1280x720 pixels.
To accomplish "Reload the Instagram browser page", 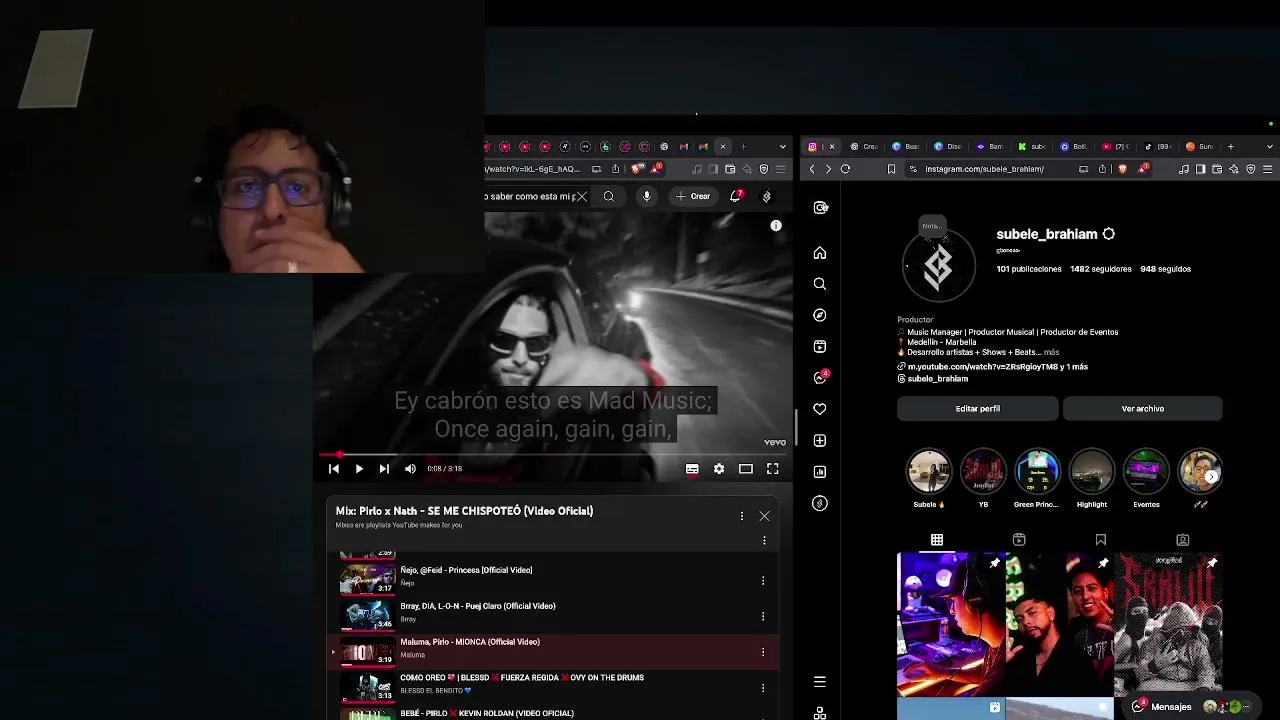I will (x=845, y=169).
